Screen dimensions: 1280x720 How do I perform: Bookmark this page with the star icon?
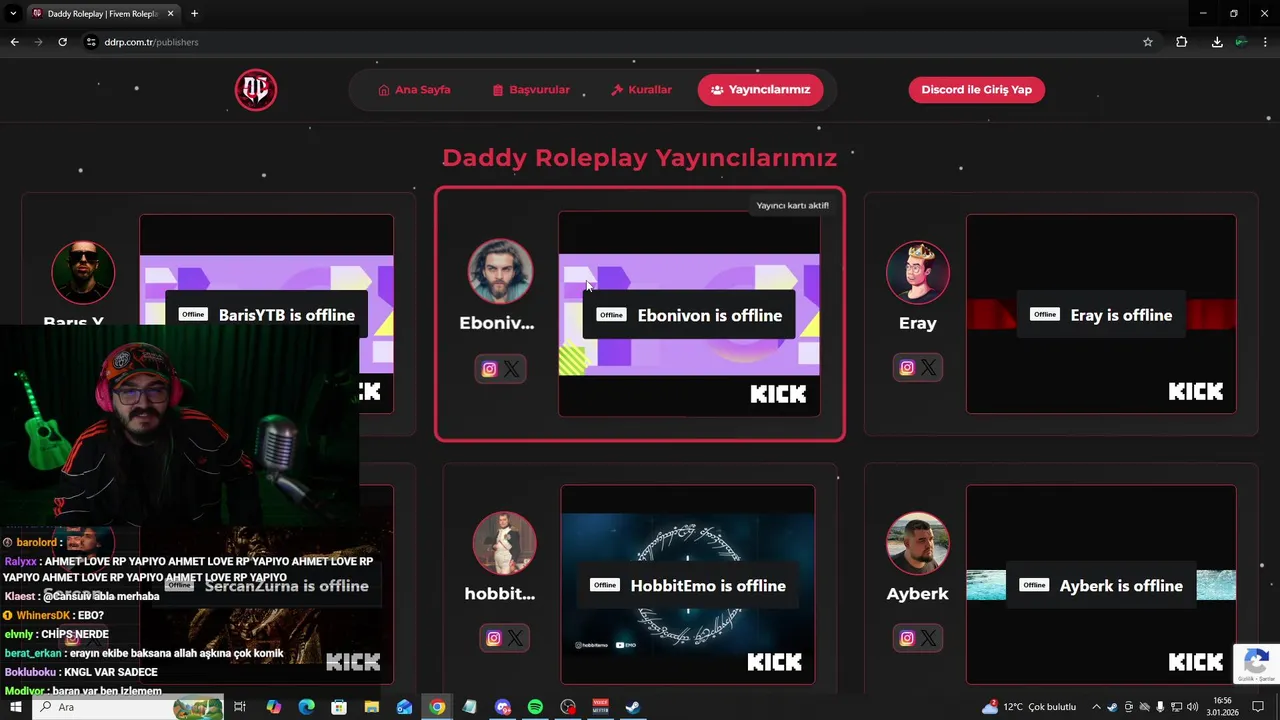[1148, 42]
